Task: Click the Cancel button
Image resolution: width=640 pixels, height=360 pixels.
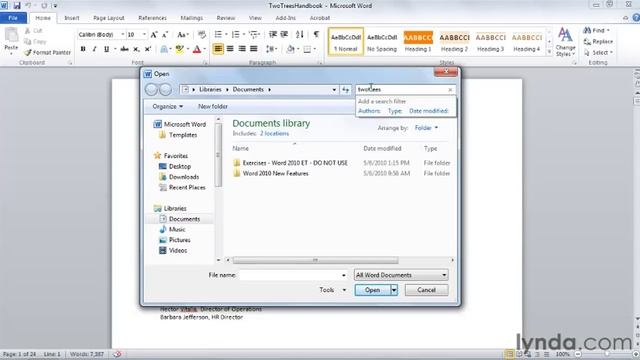Action: click(427, 290)
